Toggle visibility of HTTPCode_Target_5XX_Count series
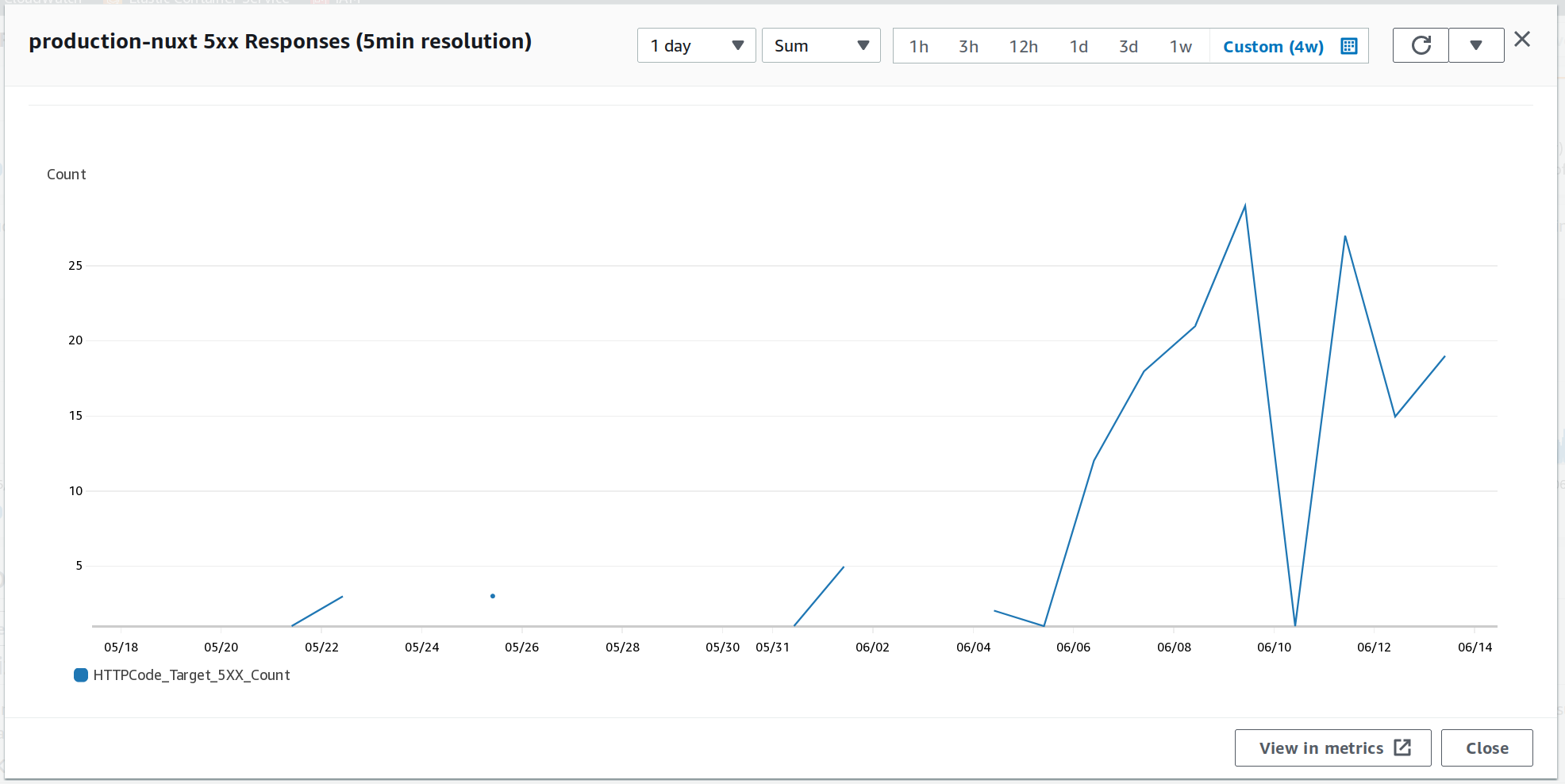The height and width of the screenshot is (784, 1565). 191,675
